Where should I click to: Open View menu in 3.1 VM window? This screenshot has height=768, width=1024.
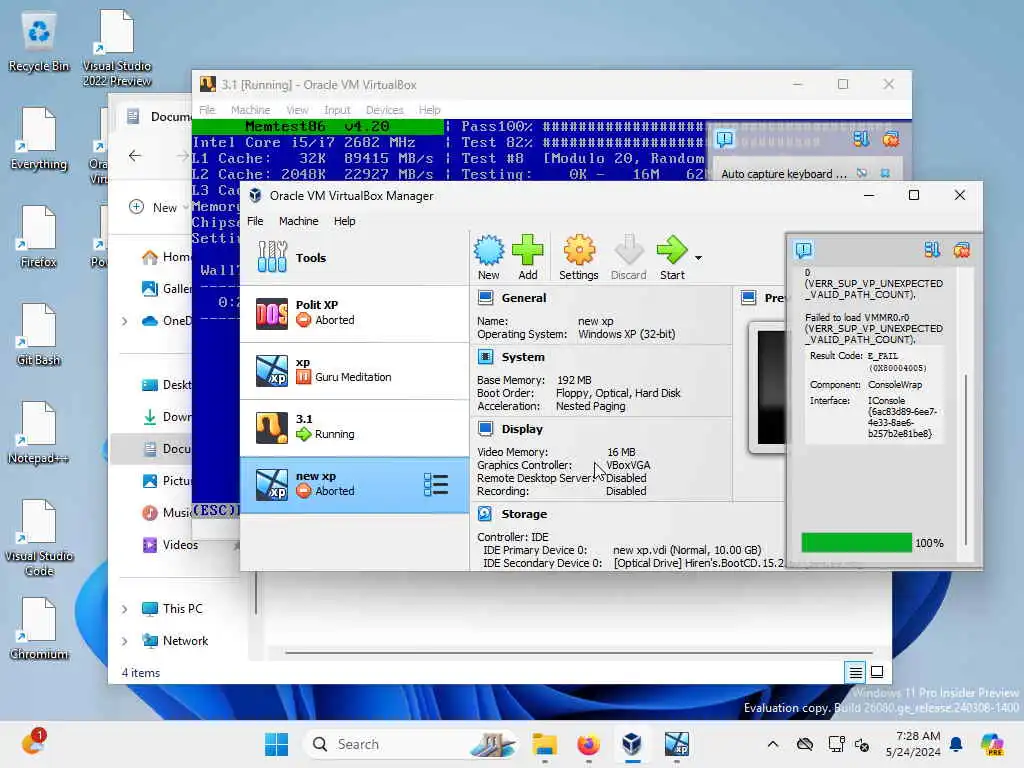(297, 110)
